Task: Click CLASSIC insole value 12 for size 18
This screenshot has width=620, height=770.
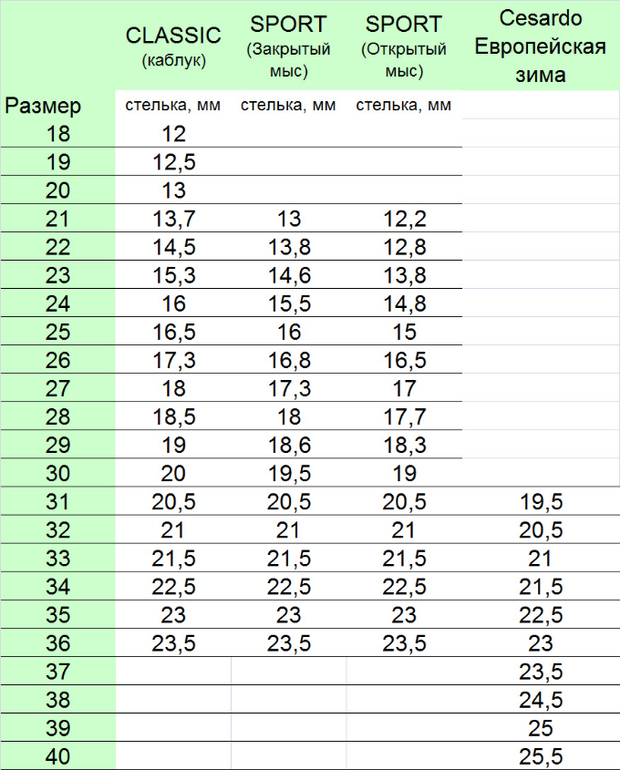Action: pos(174,134)
